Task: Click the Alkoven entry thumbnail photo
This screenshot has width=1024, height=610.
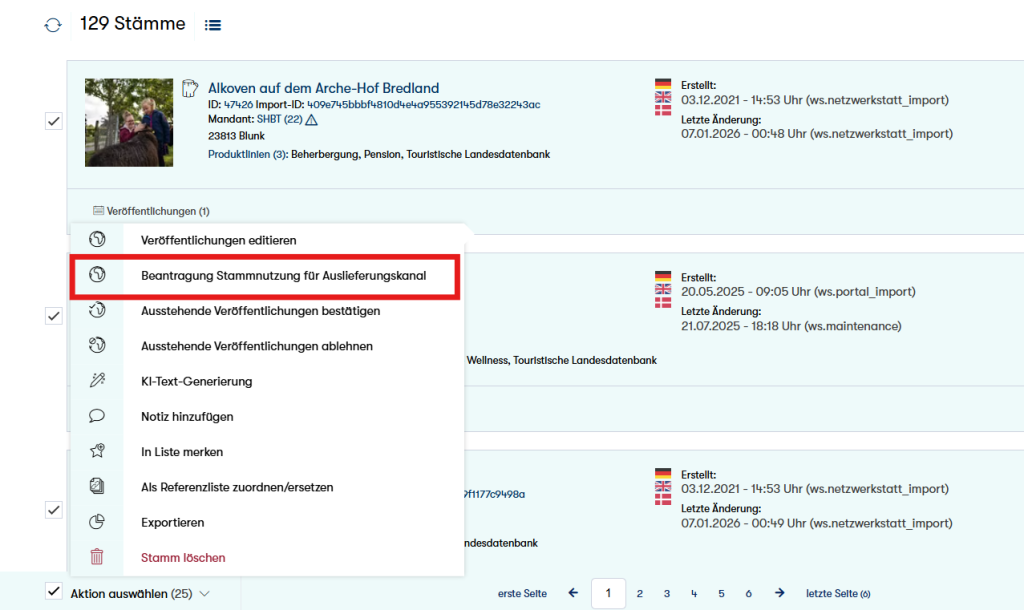Action: [129, 122]
